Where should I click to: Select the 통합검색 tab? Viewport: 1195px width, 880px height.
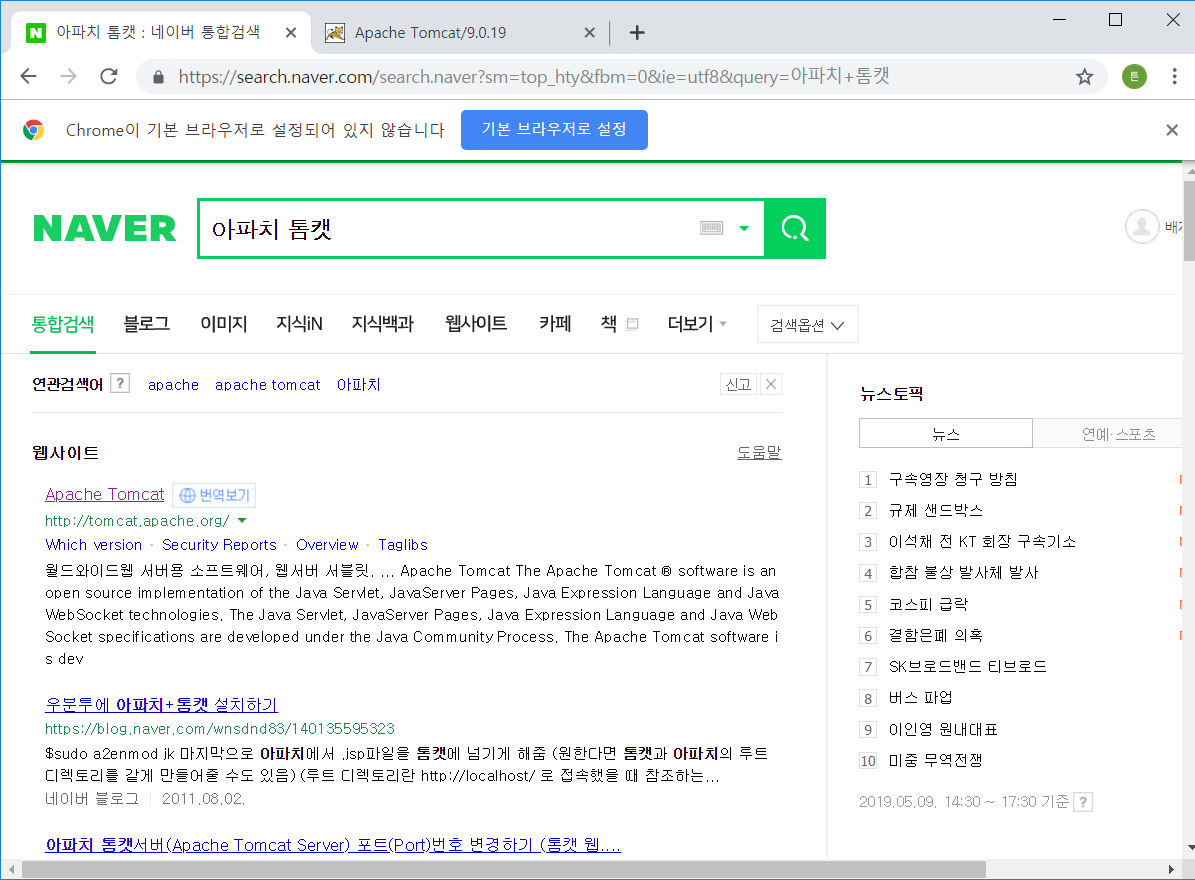pos(62,324)
